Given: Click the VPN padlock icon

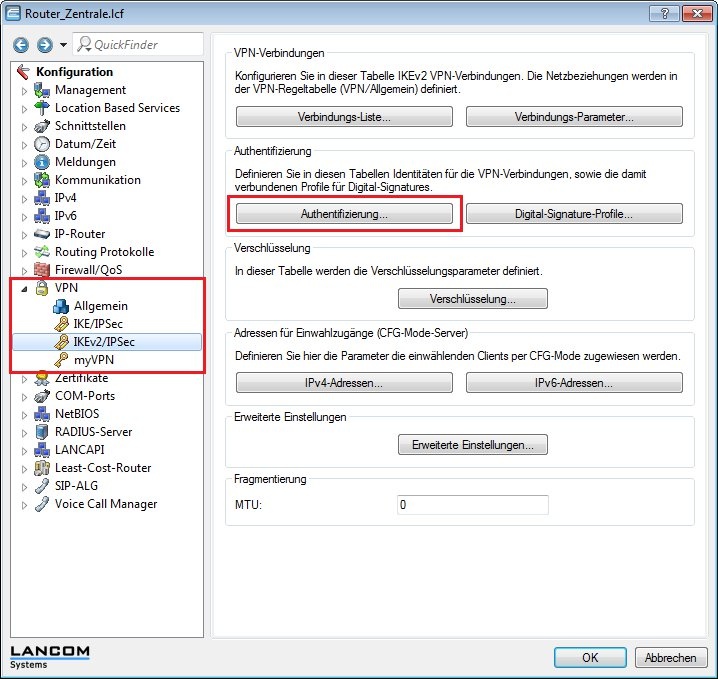Looking at the screenshot, I should tap(42, 288).
